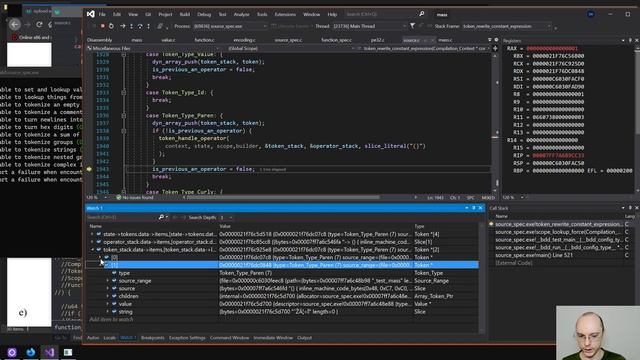Close the Watch 1 panel
The height and width of the screenshot is (360, 640).
[x=480, y=208]
